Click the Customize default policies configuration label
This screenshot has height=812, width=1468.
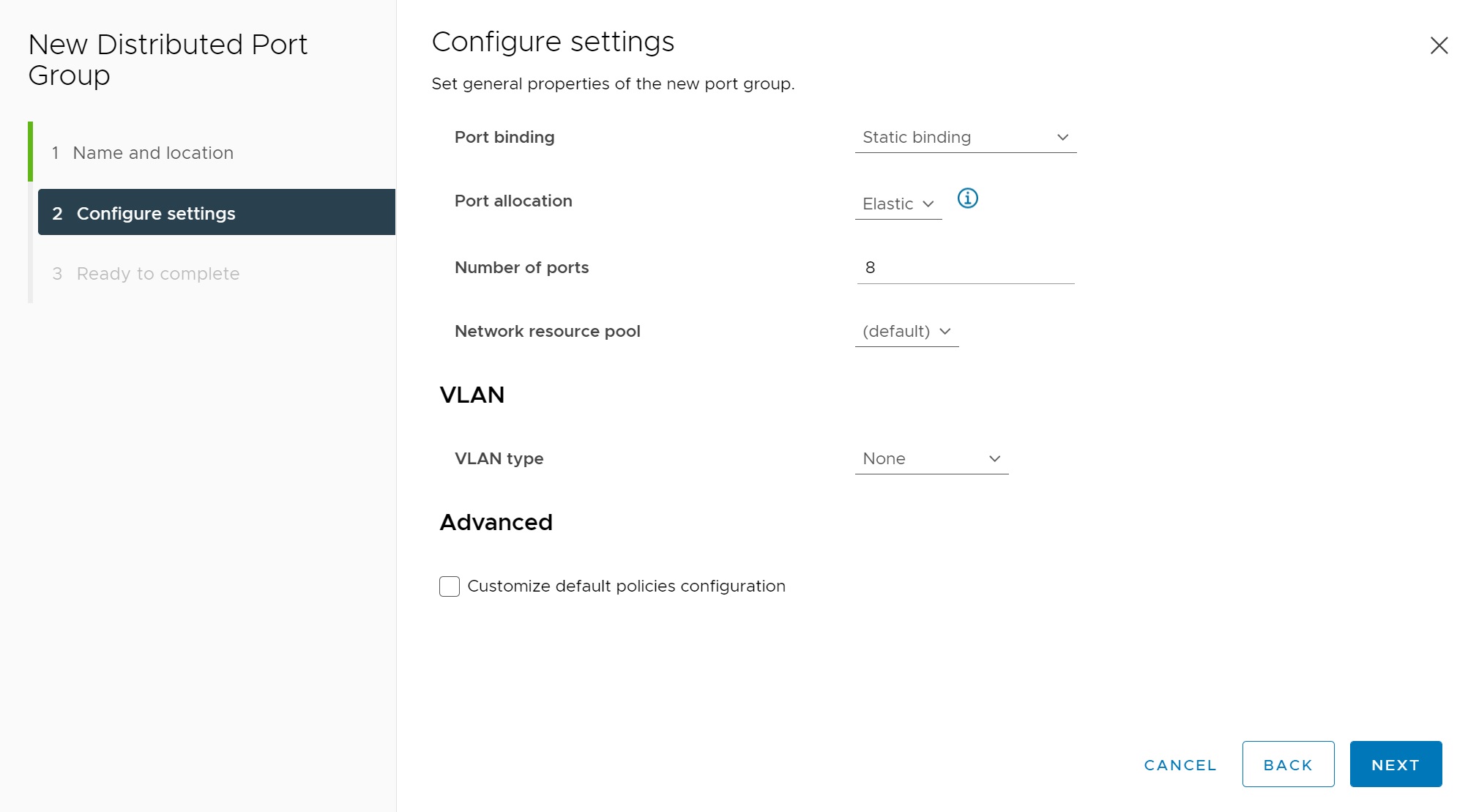point(626,586)
